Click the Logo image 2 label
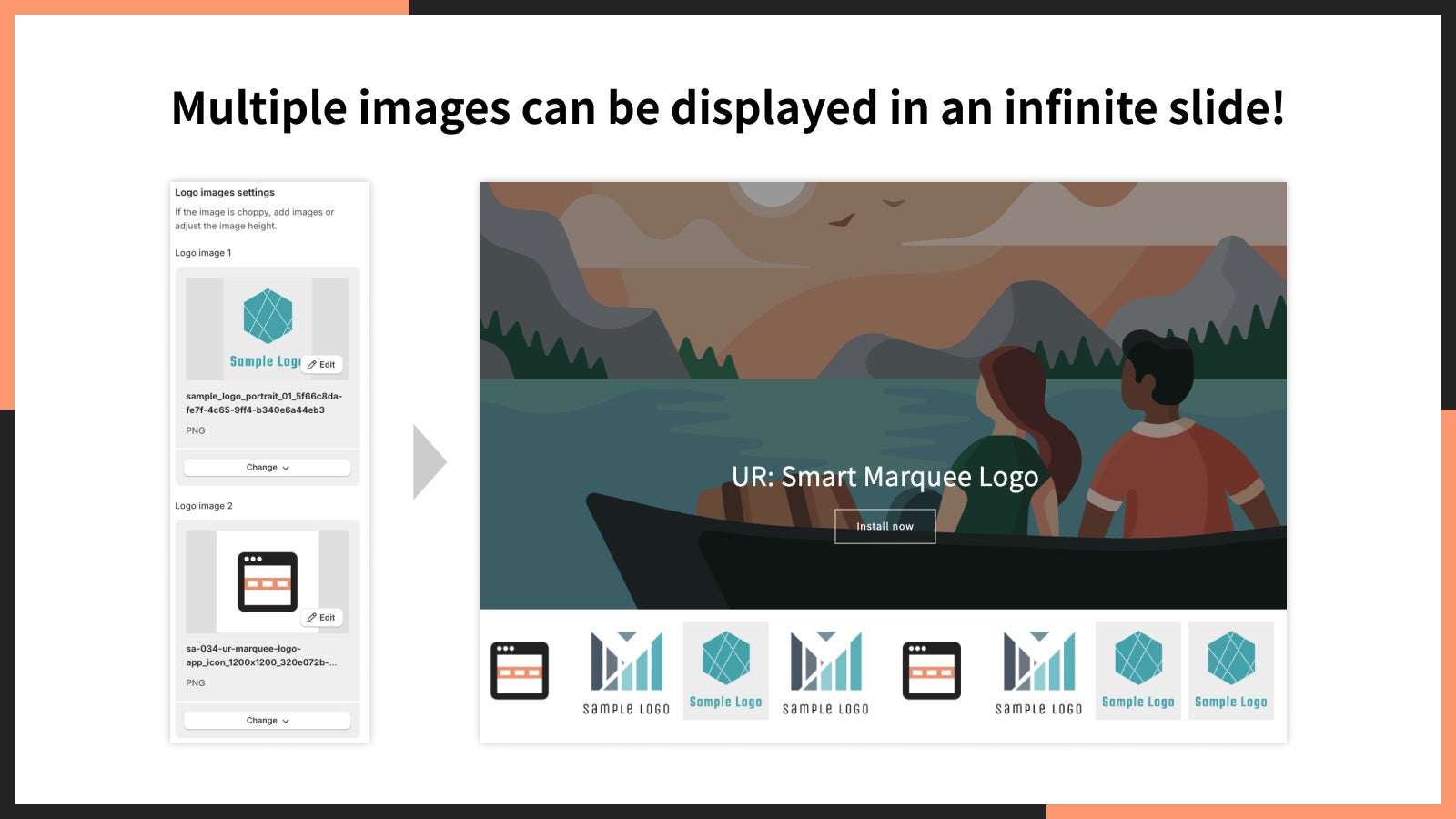 (204, 506)
